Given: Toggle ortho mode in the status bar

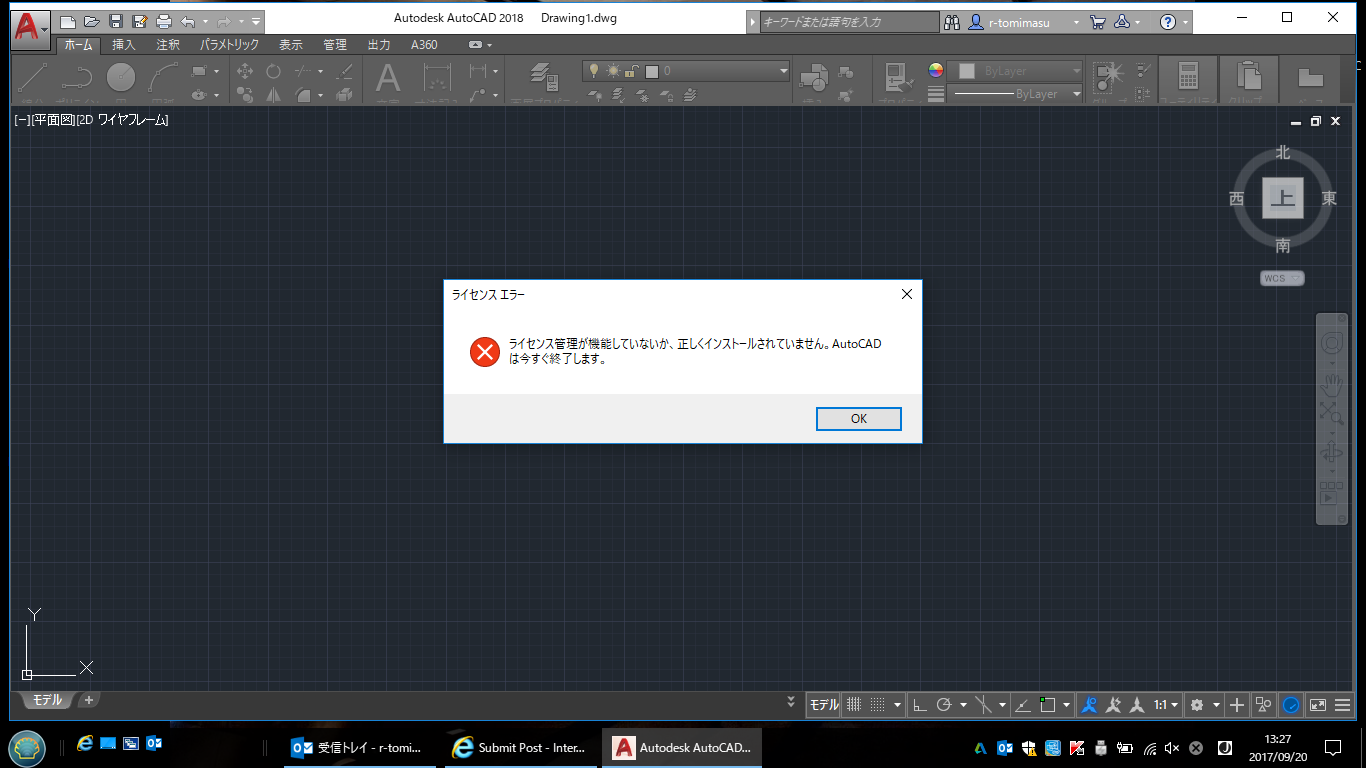Looking at the screenshot, I should [920, 705].
